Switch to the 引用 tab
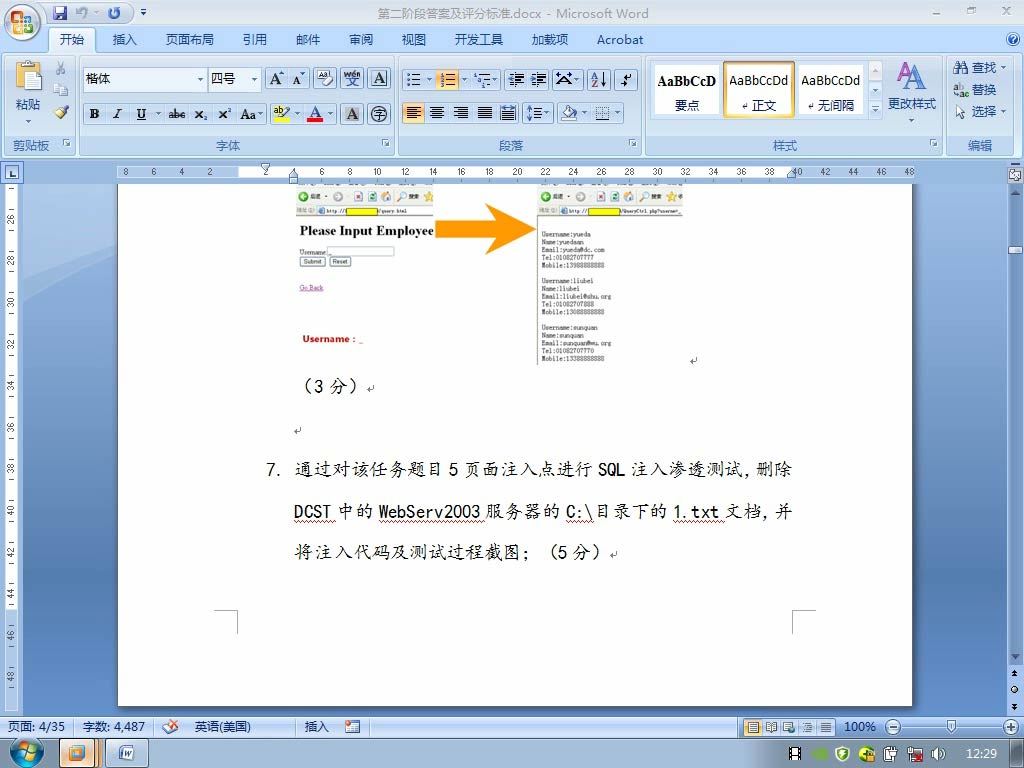 pyautogui.click(x=255, y=40)
